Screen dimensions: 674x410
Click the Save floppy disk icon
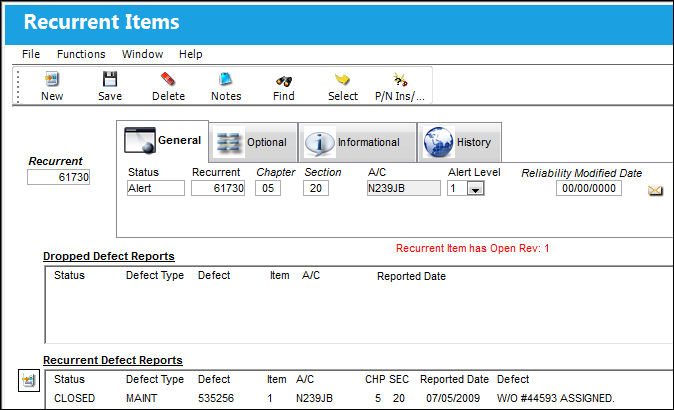pos(110,79)
